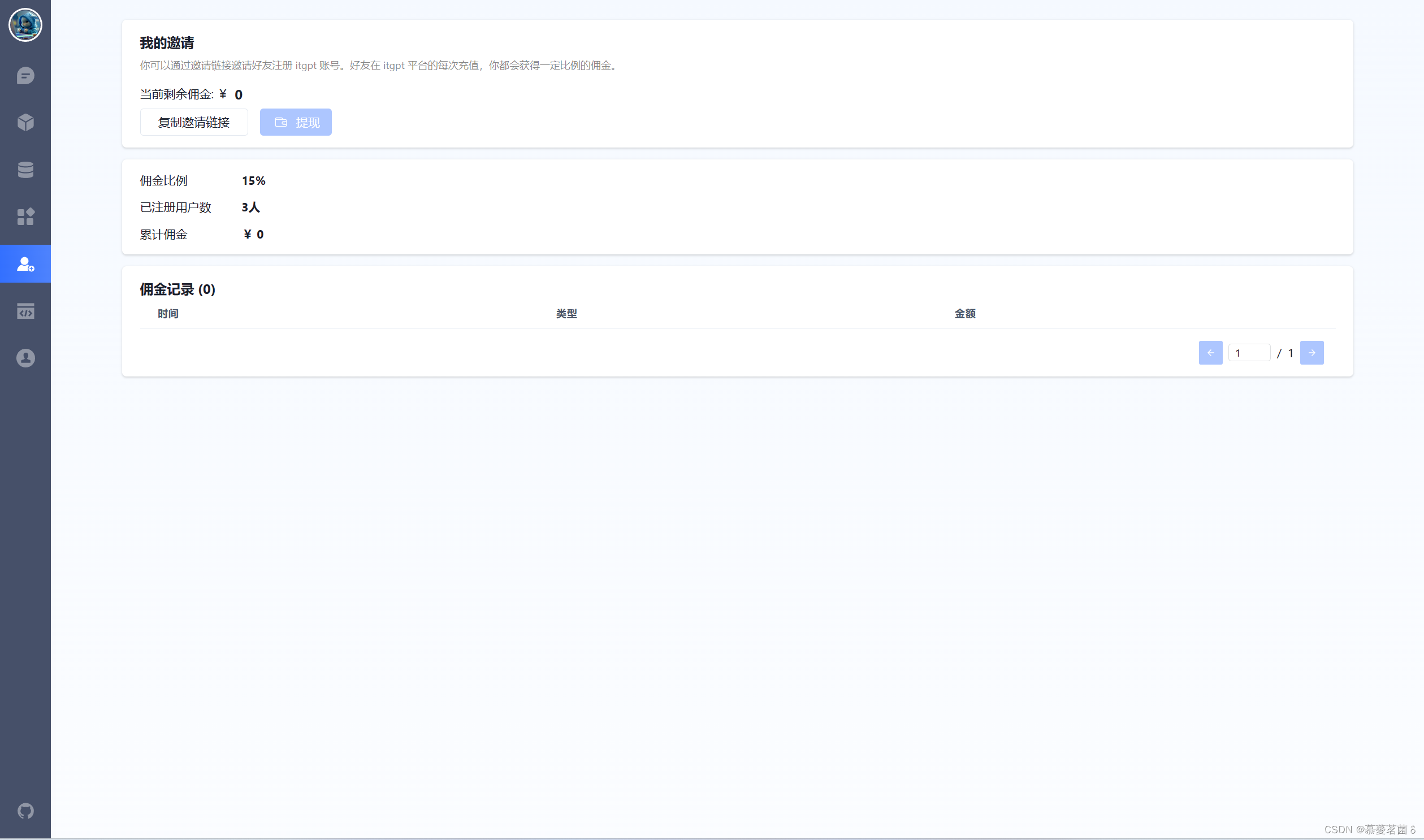Go to the previous page with the left arrow
1424x840 pixels.
[1210, 353]
